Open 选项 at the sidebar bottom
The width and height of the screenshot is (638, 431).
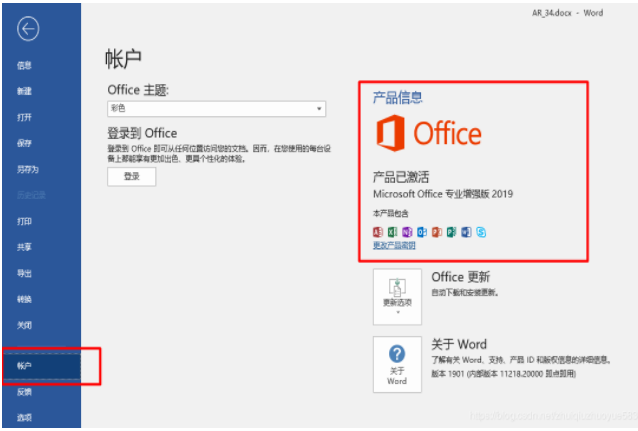click(24, 418)
